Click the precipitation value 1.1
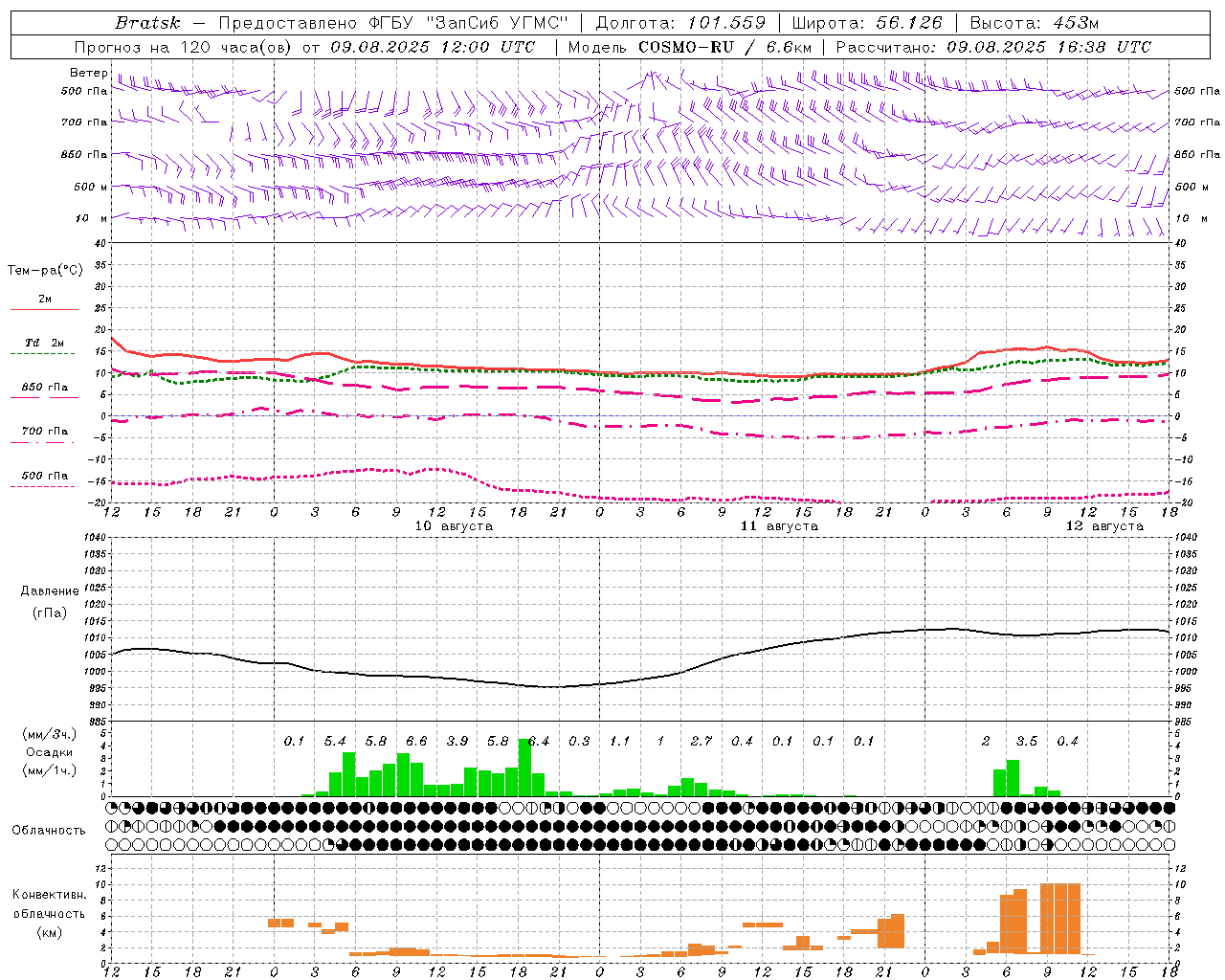1225x980 pixels. click(620, 741)
